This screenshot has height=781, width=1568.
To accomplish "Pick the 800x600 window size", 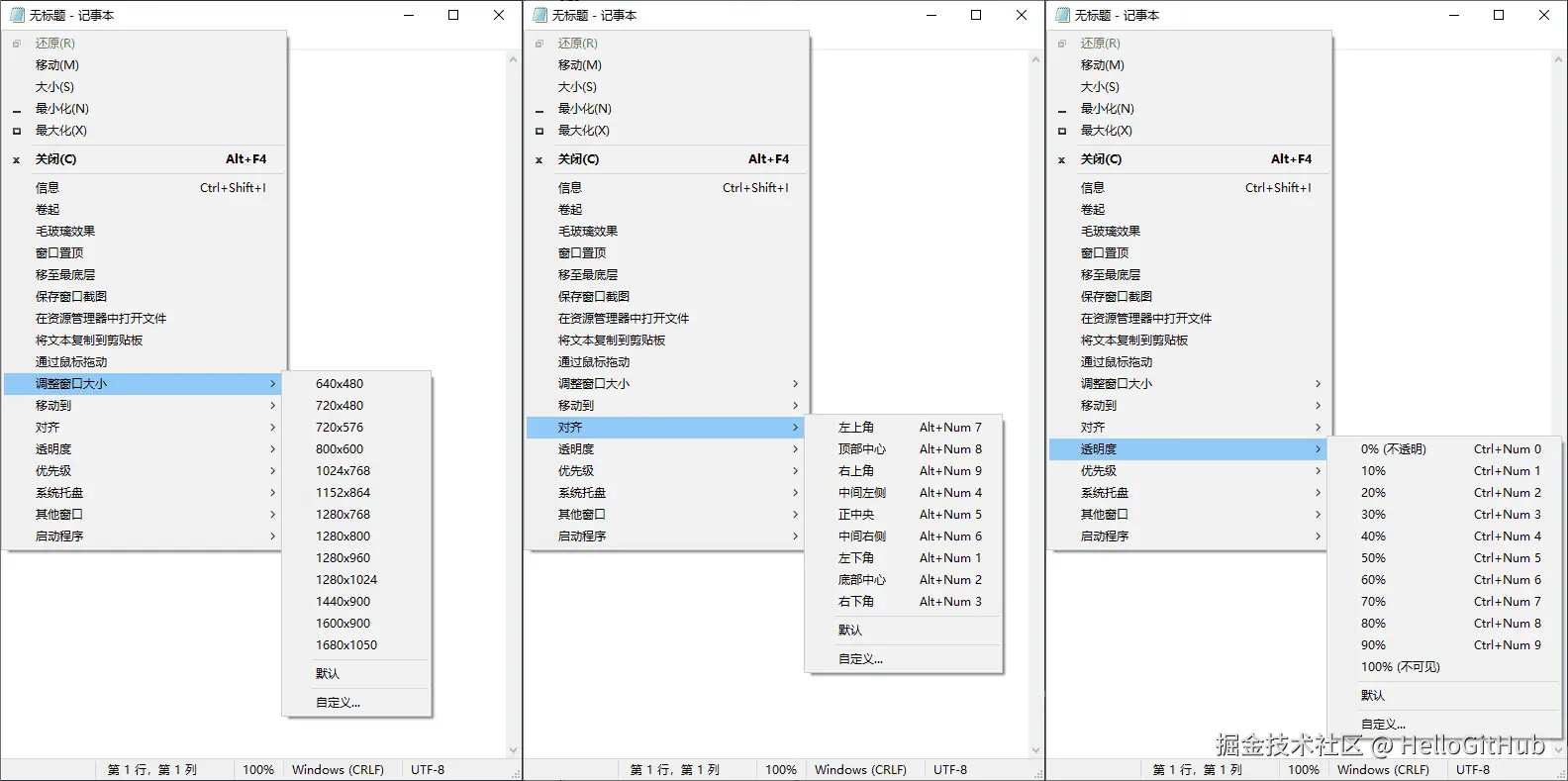I will tap(357, 449).
